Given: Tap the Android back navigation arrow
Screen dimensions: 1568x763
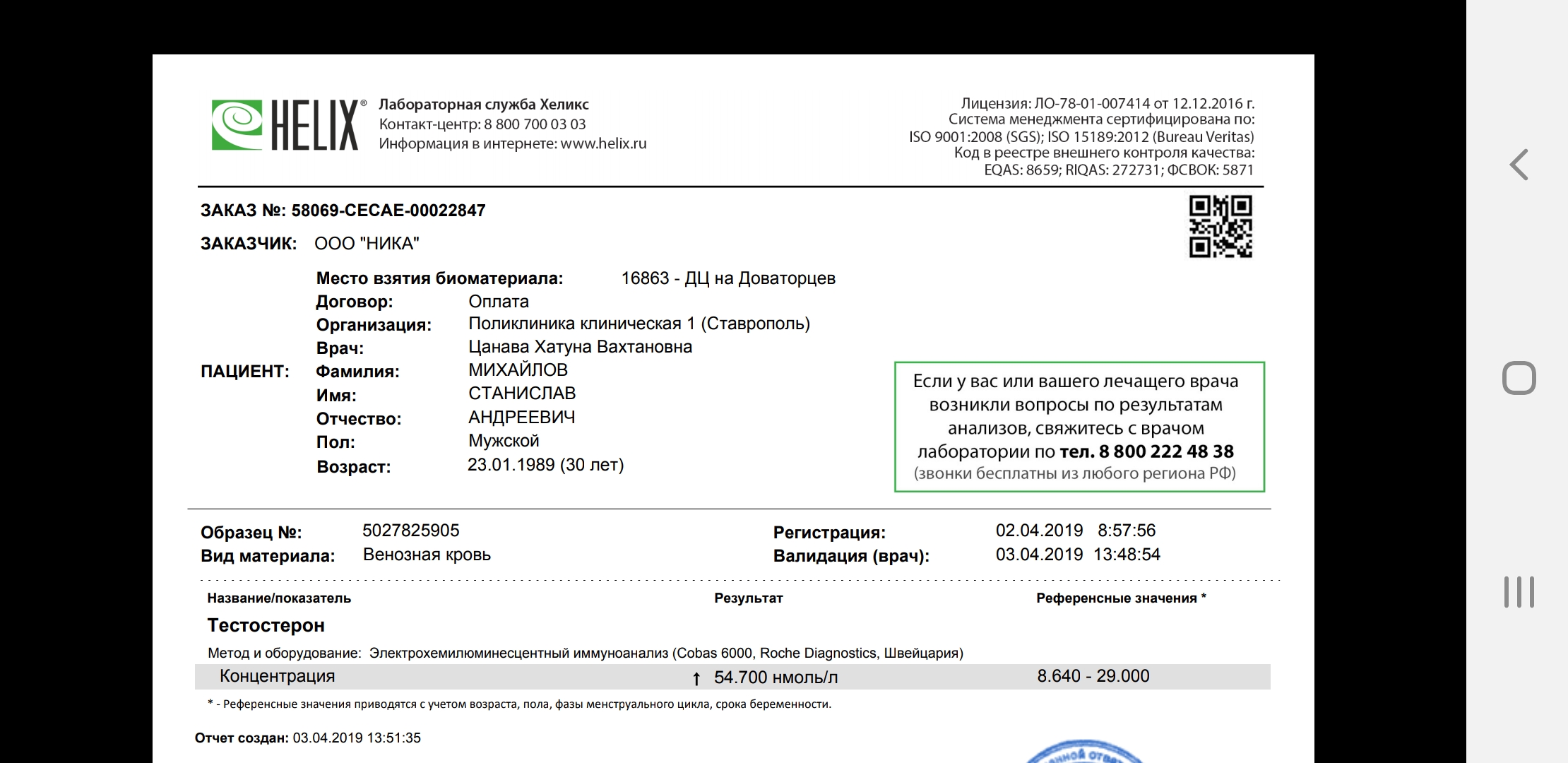Looking at the screenshot, I should (1519, 165).
